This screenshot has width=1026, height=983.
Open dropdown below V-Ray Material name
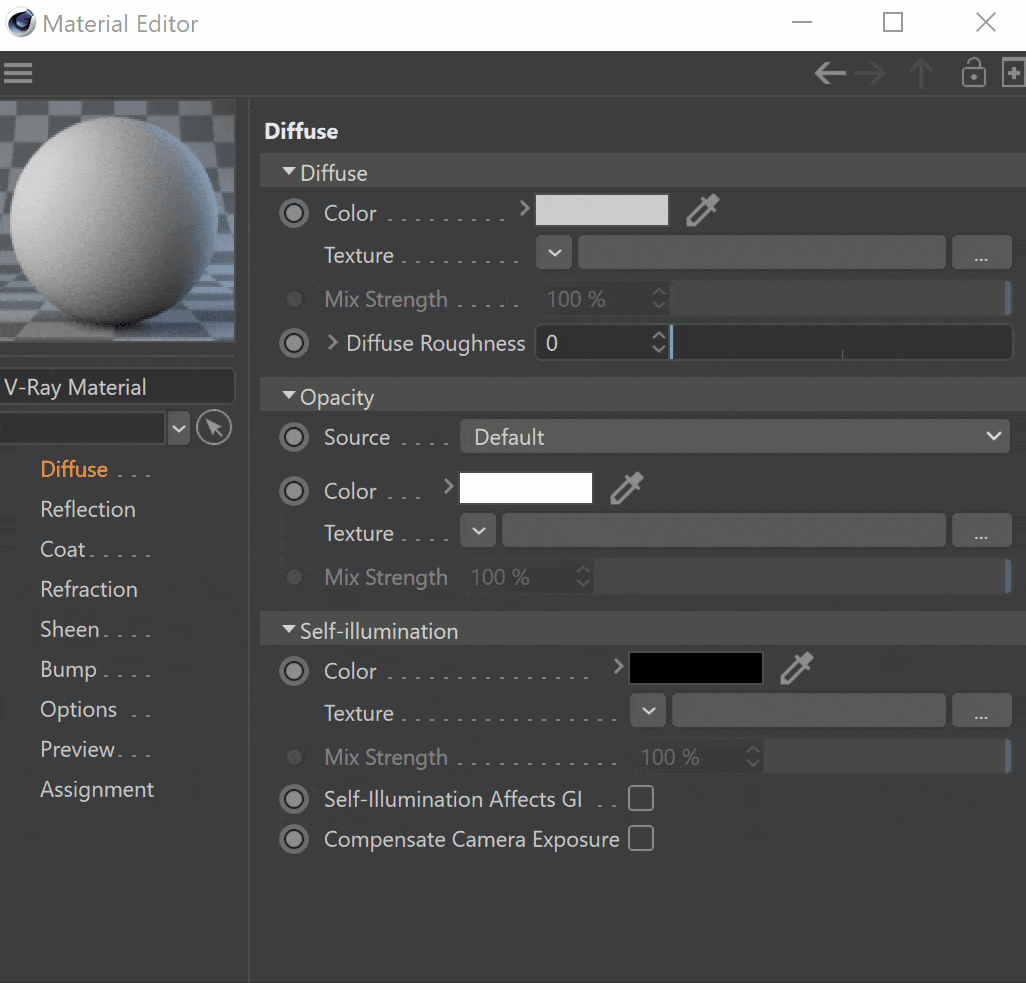[x=179, y=429]
